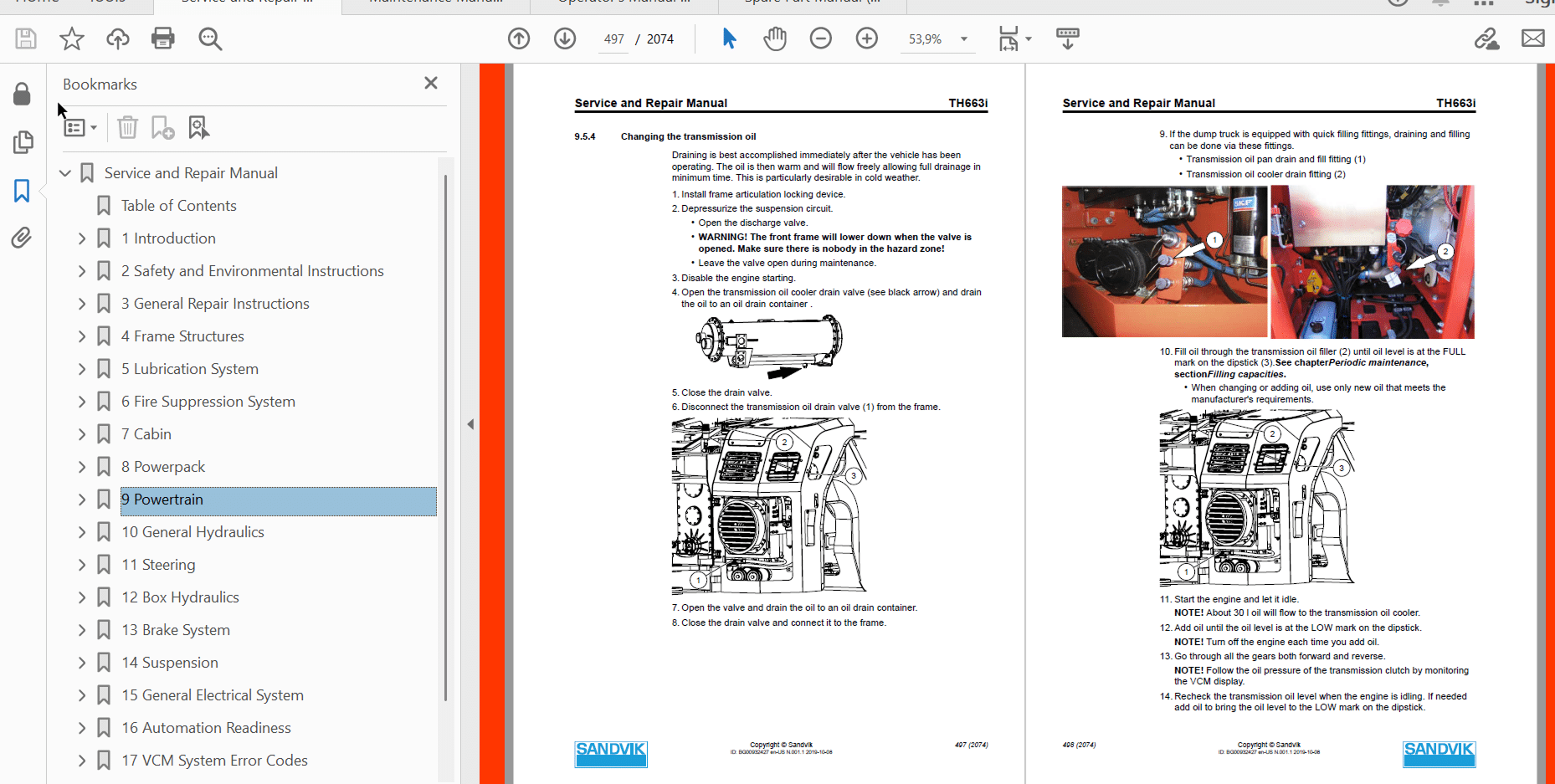Open the Table of Contents bookmark

[x=179, y=206]
